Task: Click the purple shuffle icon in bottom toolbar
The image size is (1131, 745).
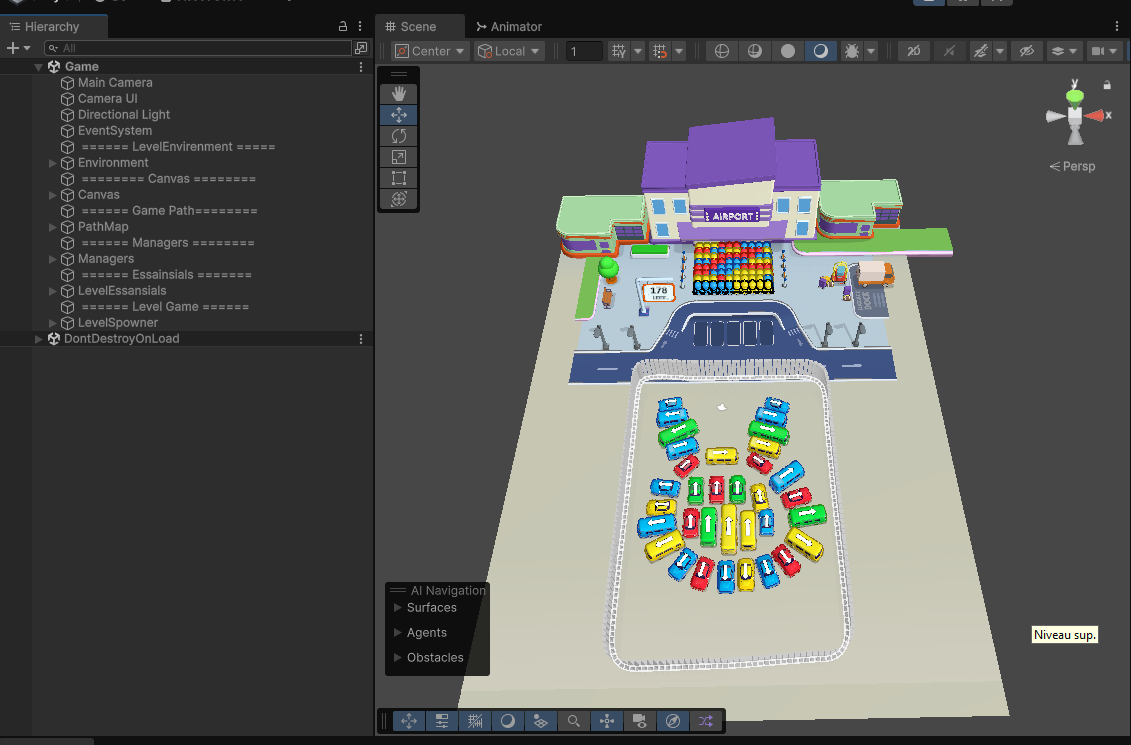Action: (x=706, y=721)
